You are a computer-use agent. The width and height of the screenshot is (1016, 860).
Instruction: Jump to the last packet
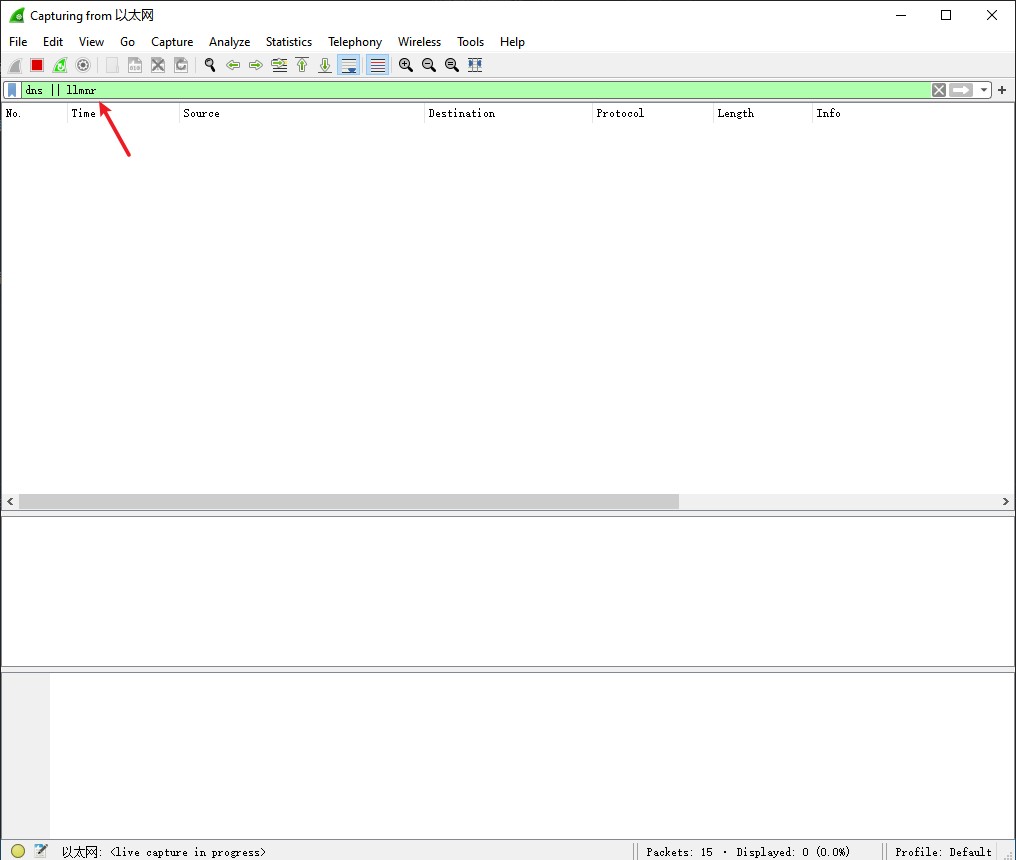[325, 65]
